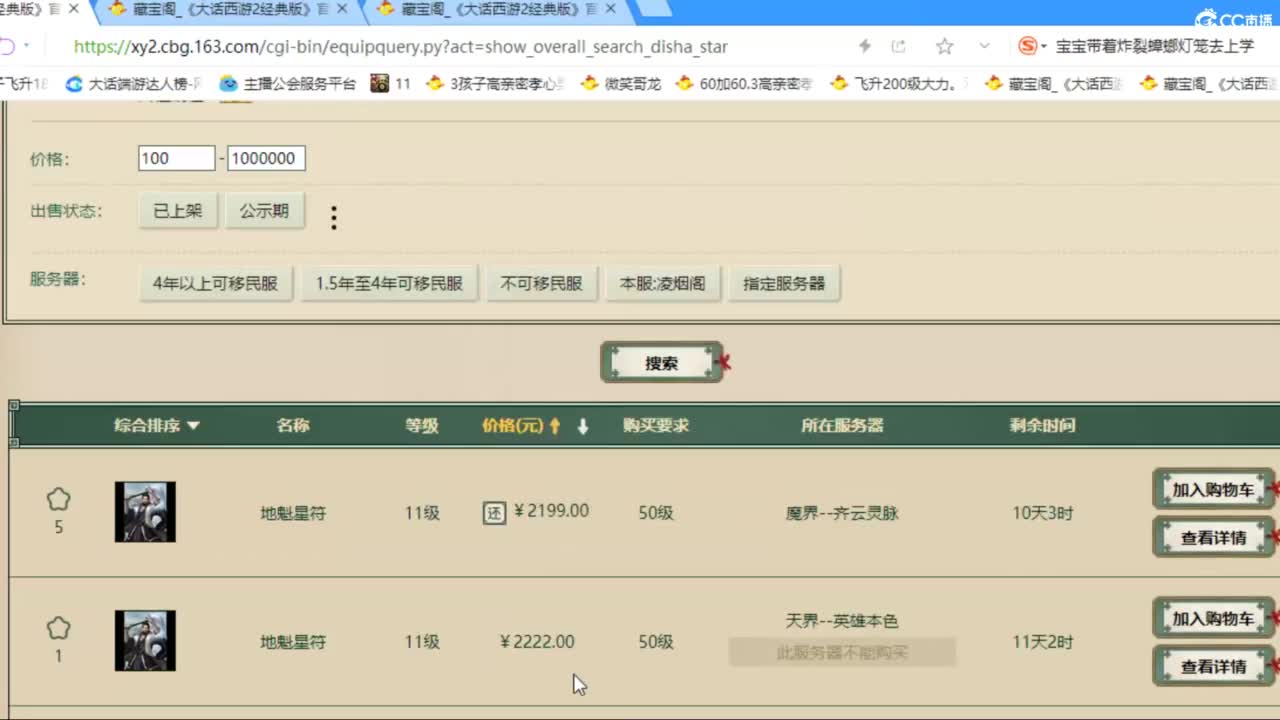The height and width of the screenshot is (720, 1280).
Task: Open the 微笑哥龙 bookmark
Action: (621, 84)
